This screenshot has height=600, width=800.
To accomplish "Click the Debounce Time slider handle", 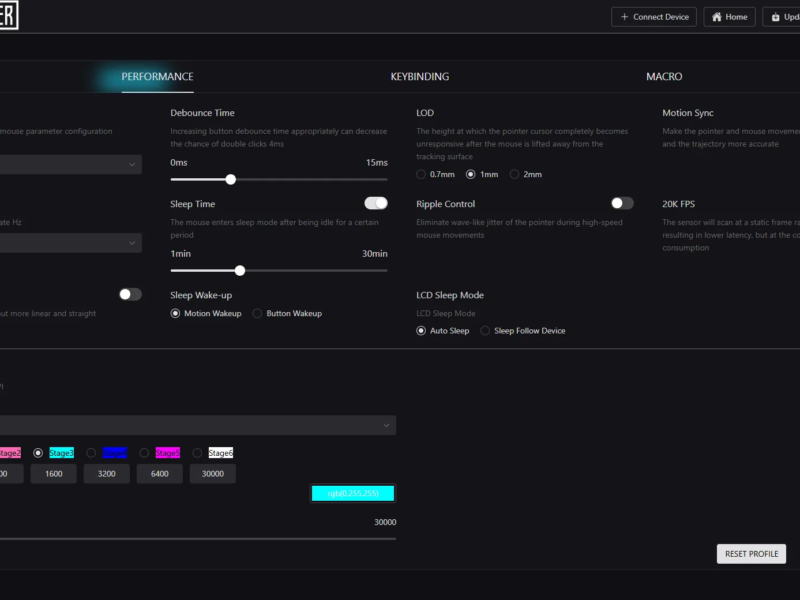I will [x=231, y=180].
